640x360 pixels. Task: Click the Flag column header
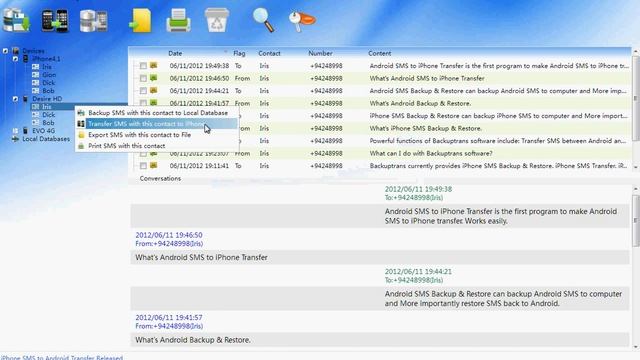(x=239, y=53)
